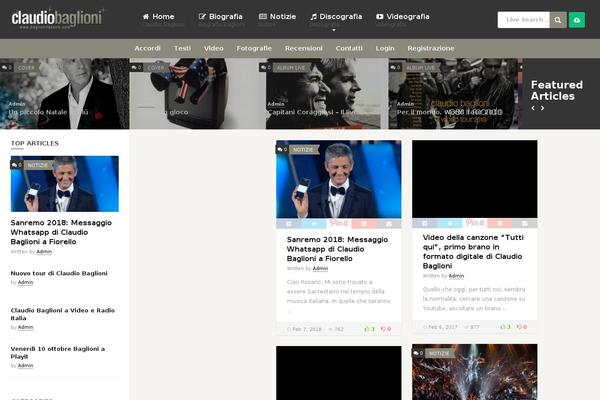Click NOTIZIE tag on main Sanremo 2018 card
The height and width of the screenshot is (400, 600).
pyautogui.click(x=303, y=150)
